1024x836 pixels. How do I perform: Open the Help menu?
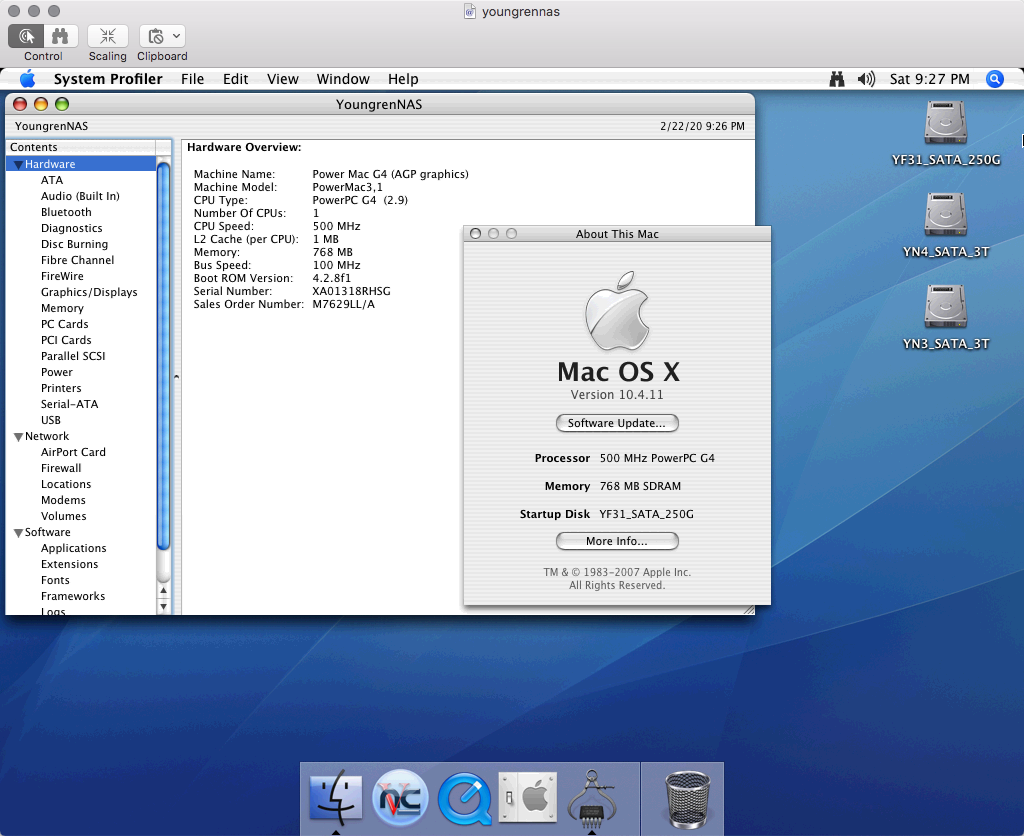pyautogui.click(x=403, y=79)
